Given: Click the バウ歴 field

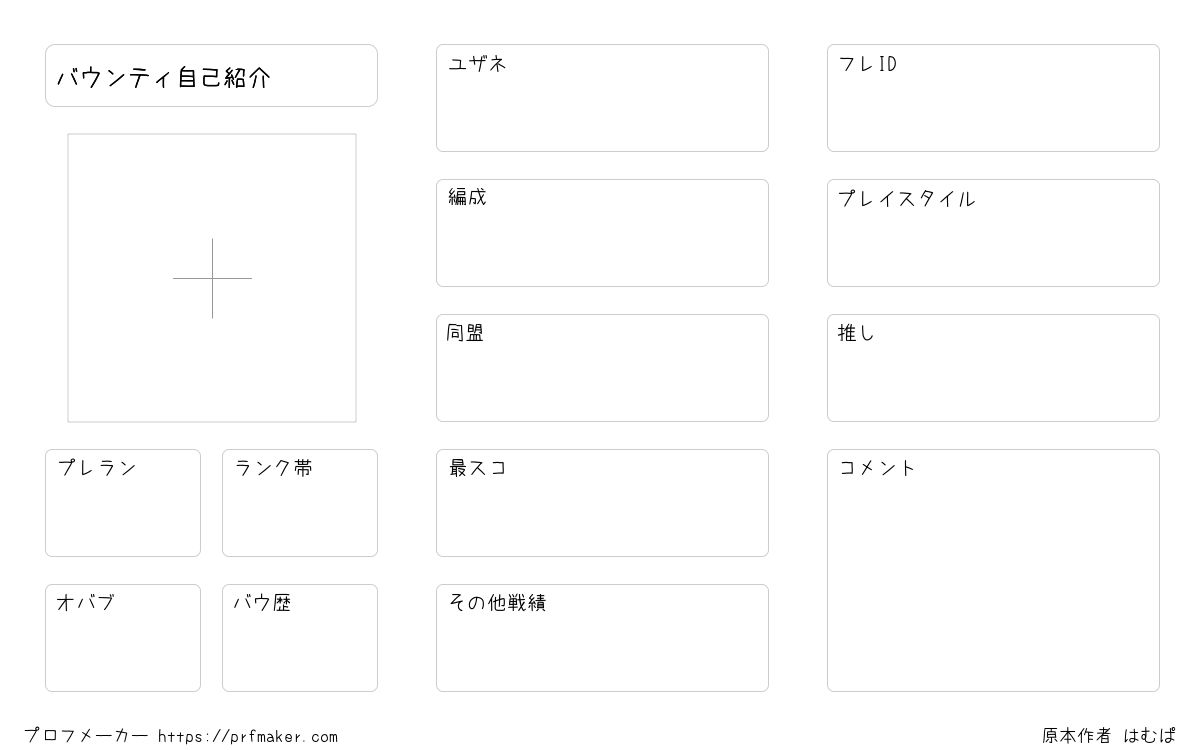Looking at the screenshot, I should click(300, 638).
